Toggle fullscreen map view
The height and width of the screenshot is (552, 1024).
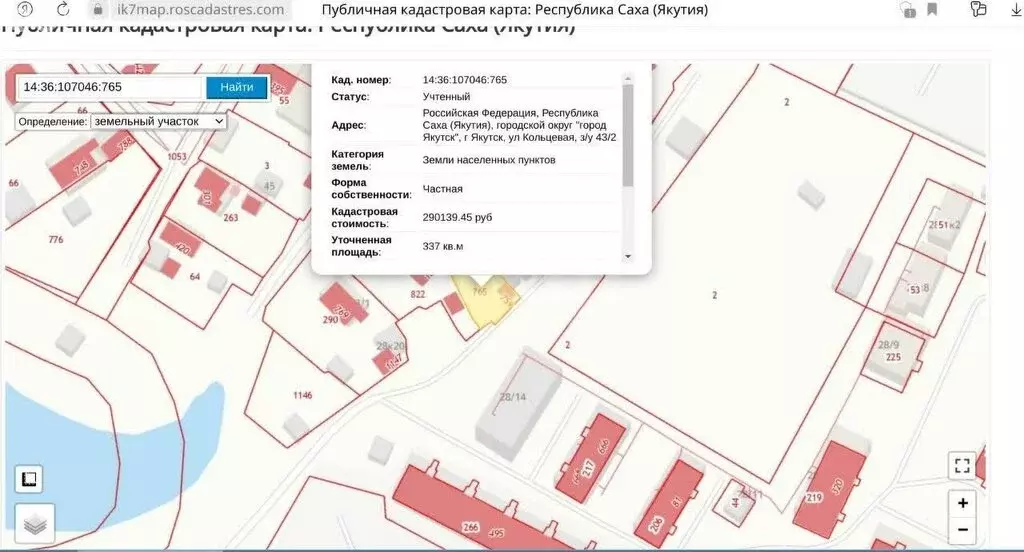(962, 466)
